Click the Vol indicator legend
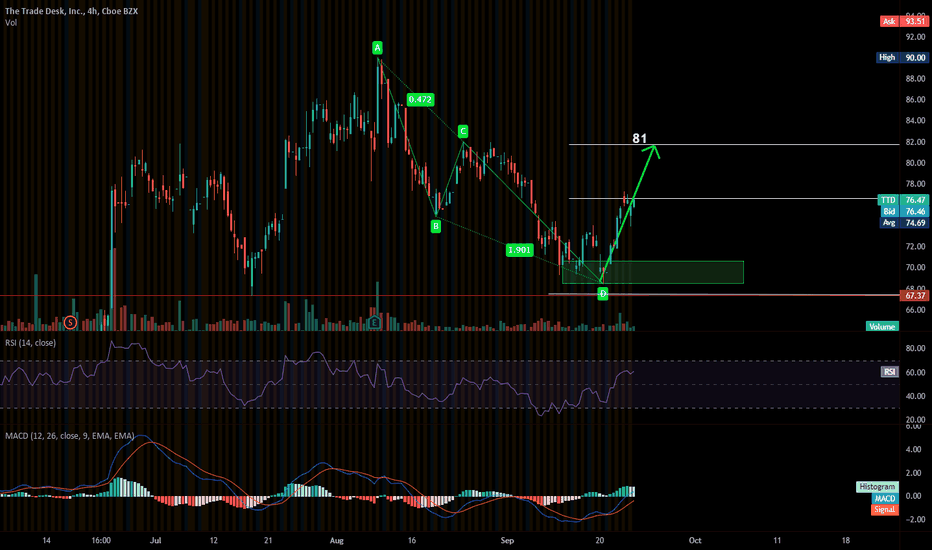The image size is (932, 550). pyautogui.click(x=11, y=23)
